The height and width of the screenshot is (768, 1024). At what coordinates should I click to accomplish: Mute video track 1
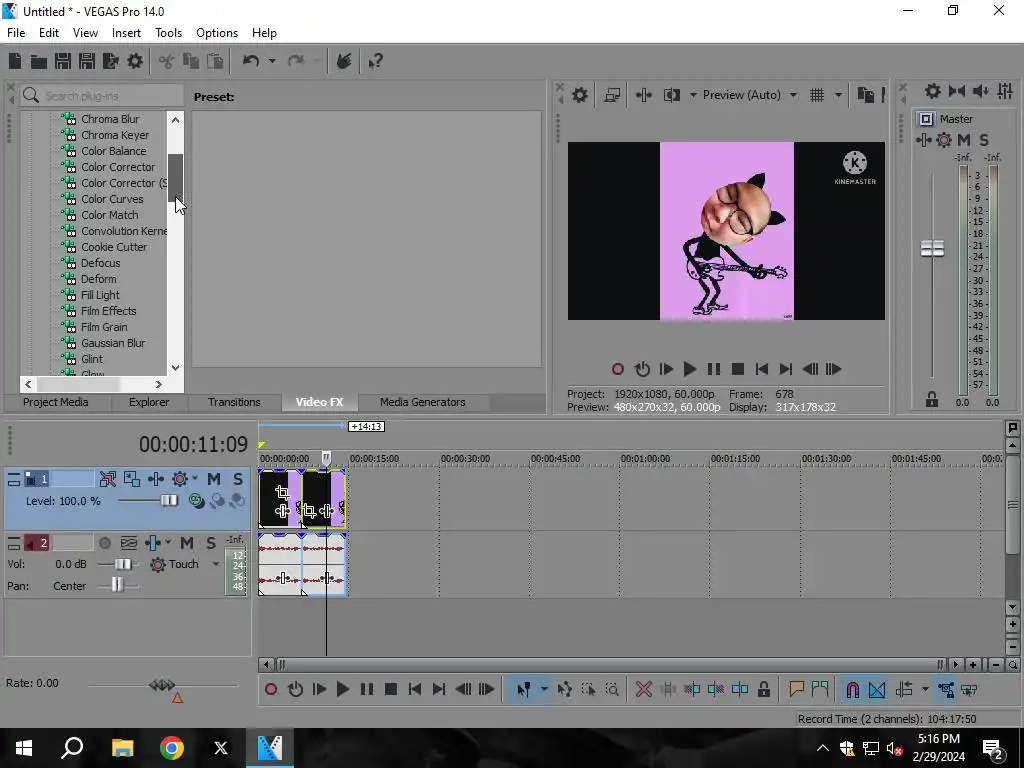coord(214,479)
